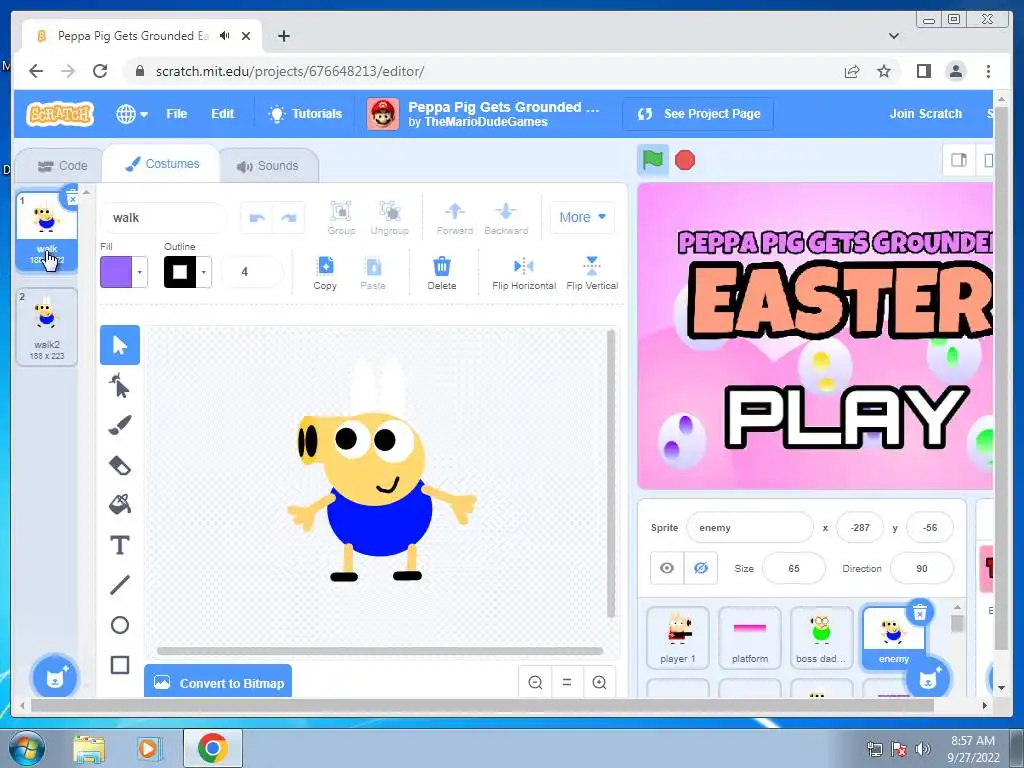Select the Brush tool

(x=120, y=425)
